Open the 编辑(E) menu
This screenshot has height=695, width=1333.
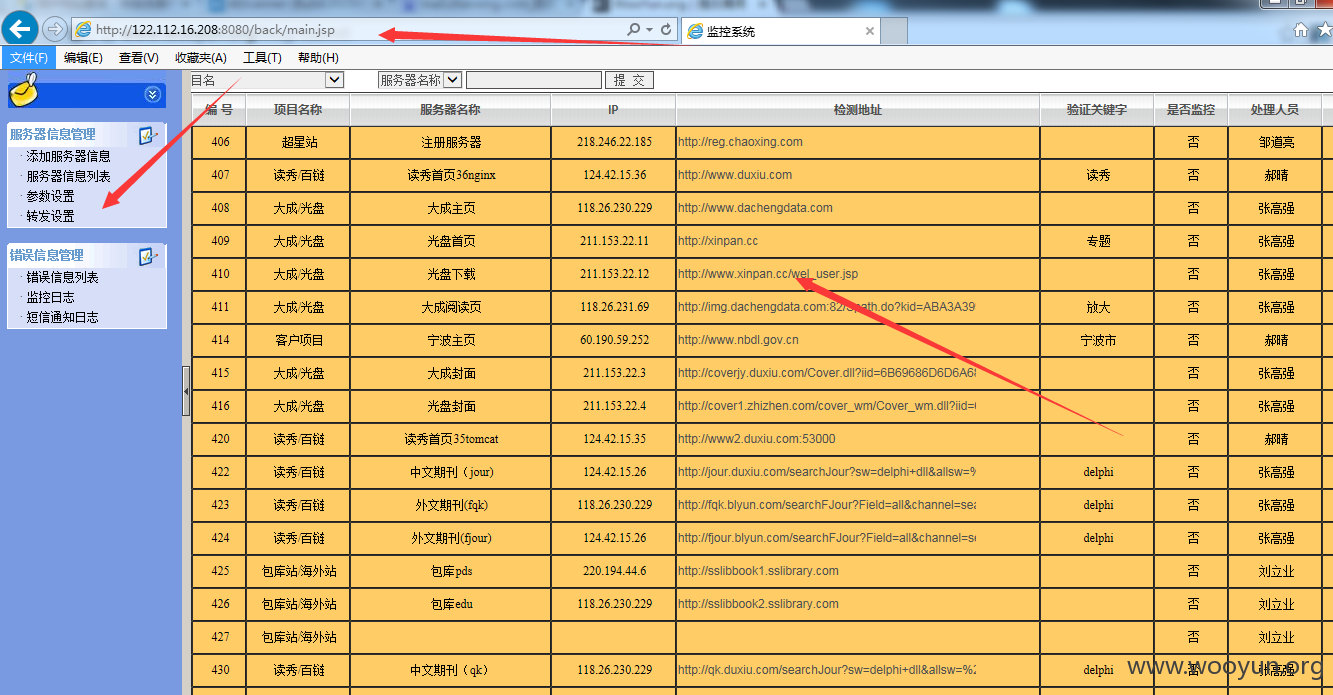pos(83,58)
